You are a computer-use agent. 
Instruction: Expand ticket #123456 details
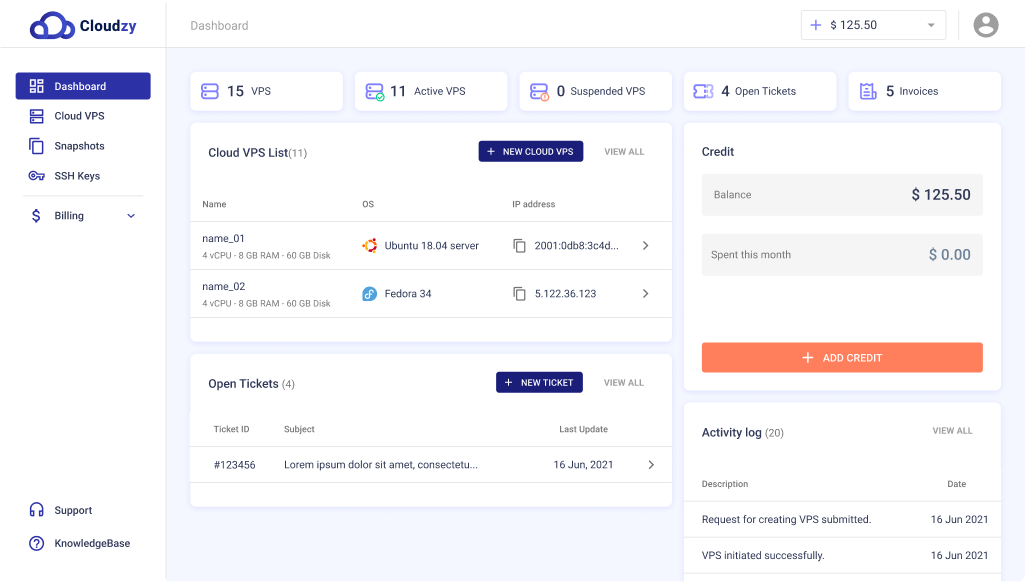651,464
